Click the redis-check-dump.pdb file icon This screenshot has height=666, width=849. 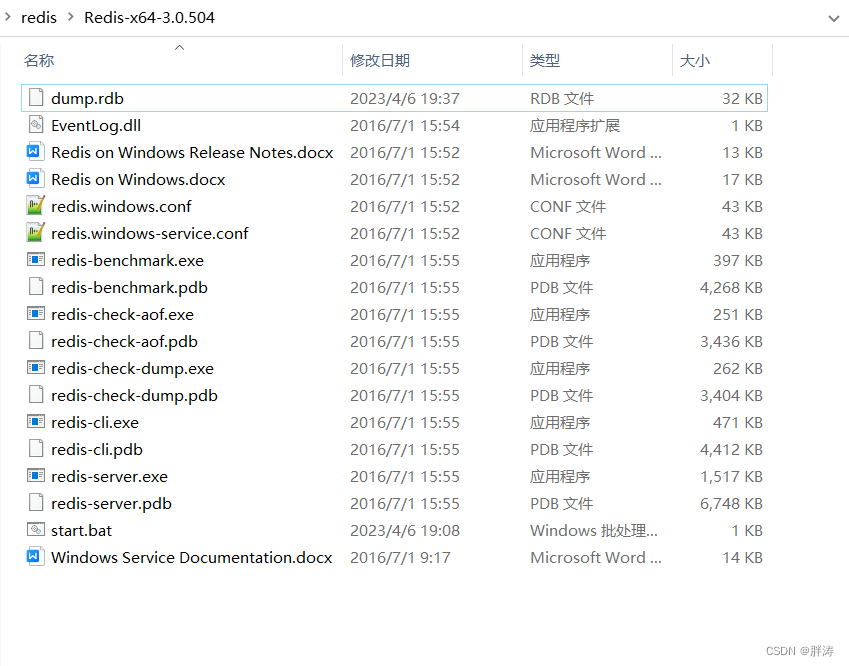[x=36, y=395]
